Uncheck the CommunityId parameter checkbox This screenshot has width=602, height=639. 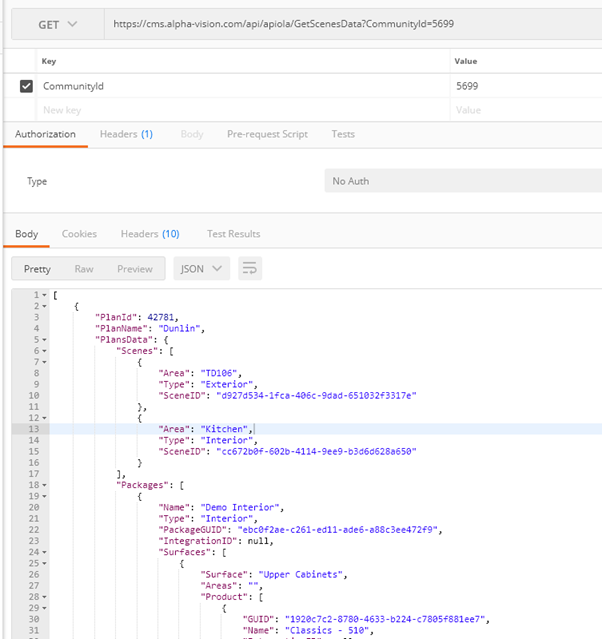point(26,86)
